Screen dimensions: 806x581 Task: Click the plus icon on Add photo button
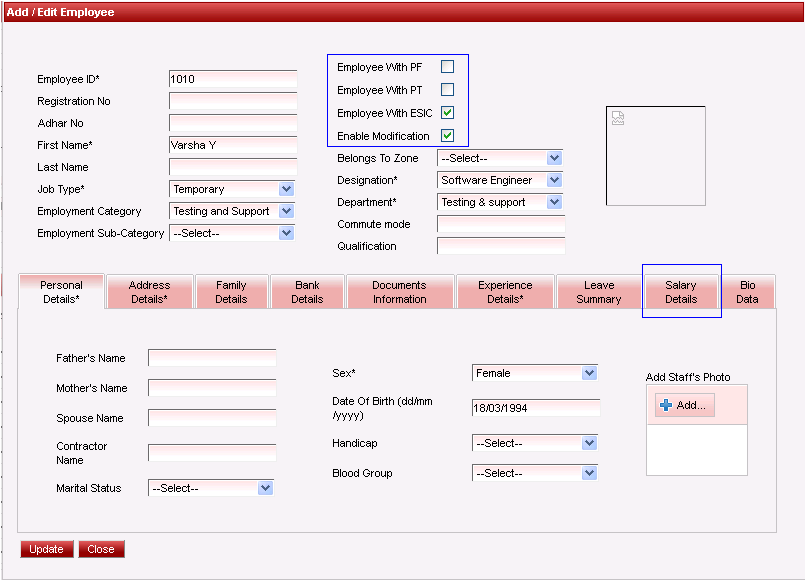click(666, 405)
